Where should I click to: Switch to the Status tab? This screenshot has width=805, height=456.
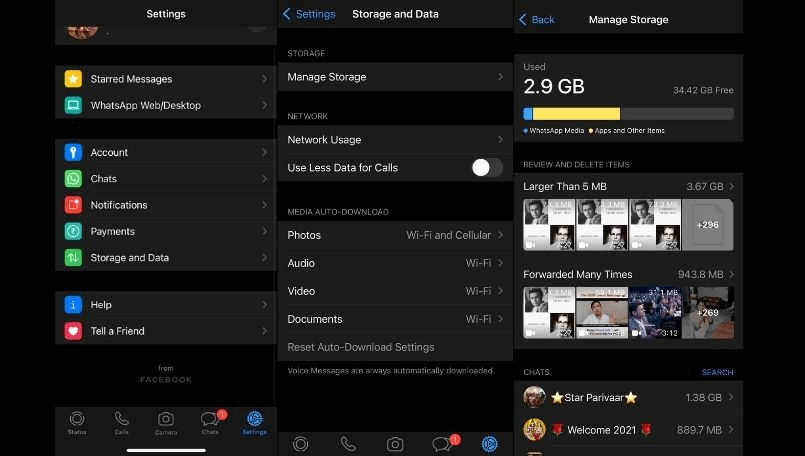(x=77, y=422)
